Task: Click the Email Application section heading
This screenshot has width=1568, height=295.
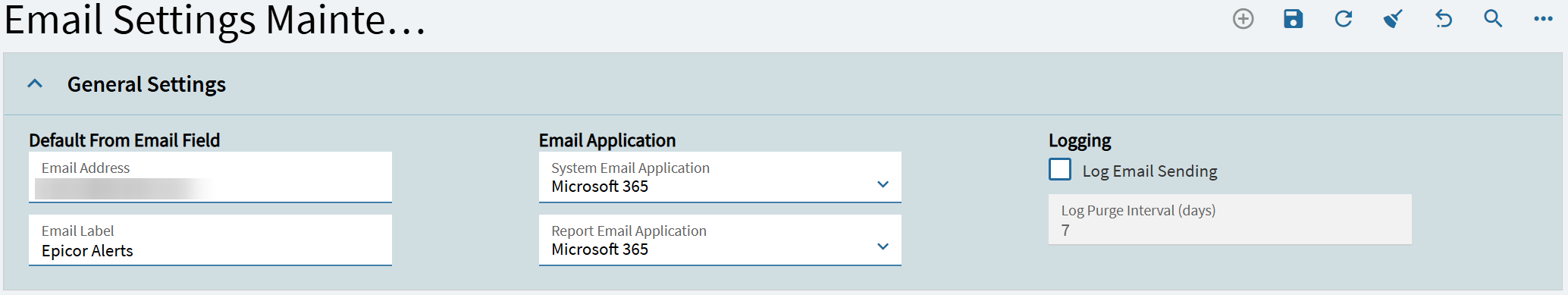Action: click(x=607, y=140)
